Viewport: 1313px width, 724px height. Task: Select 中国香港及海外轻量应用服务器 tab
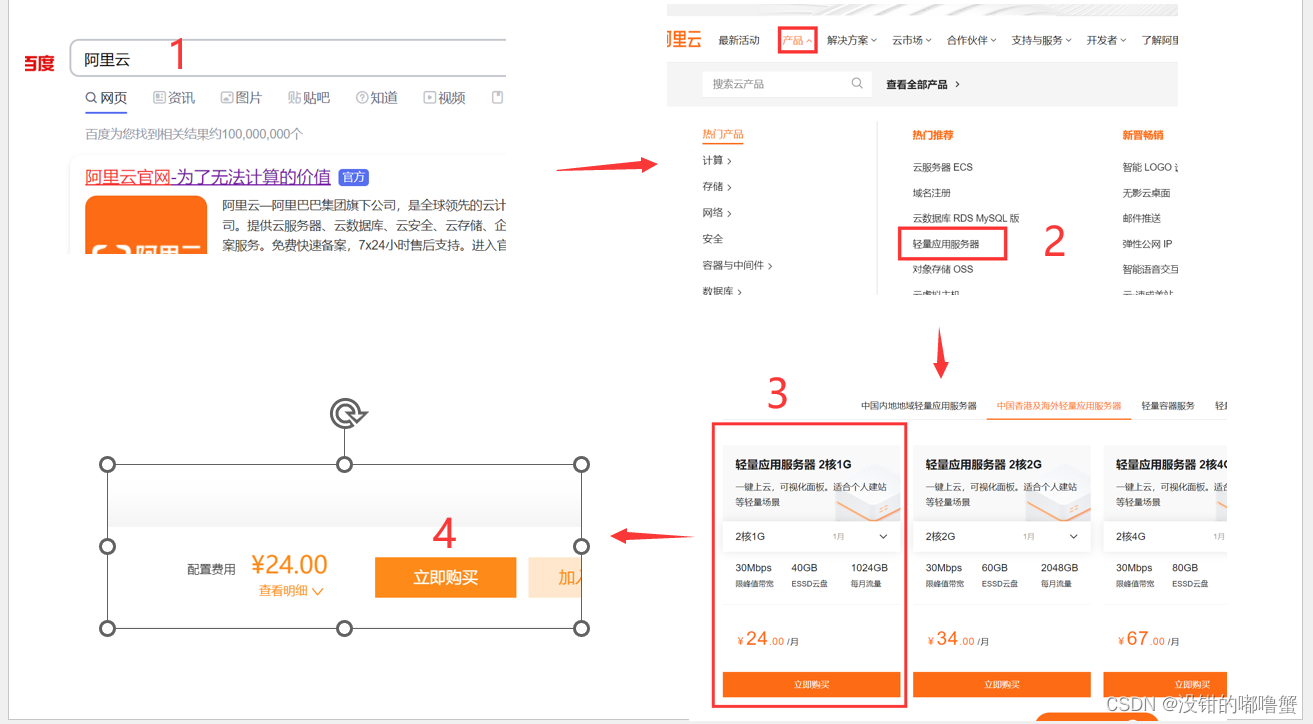1059,406
